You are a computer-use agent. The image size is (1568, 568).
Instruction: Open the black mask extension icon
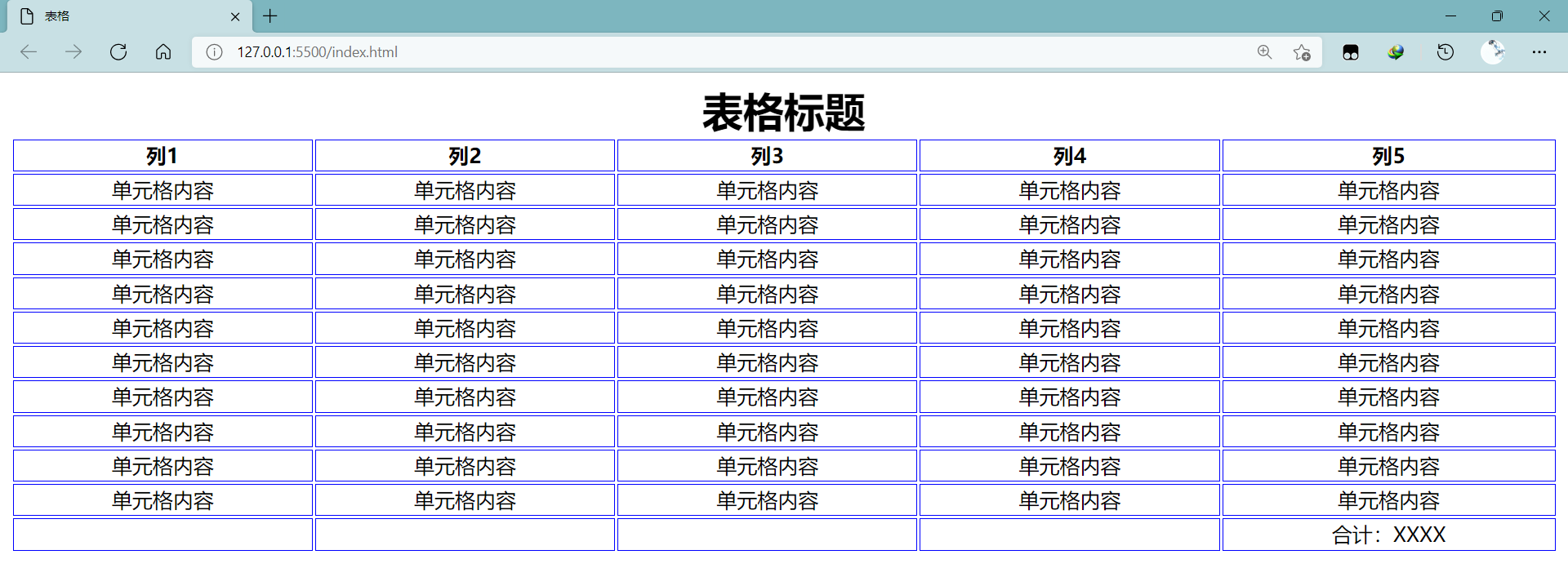click(1351, 52)
